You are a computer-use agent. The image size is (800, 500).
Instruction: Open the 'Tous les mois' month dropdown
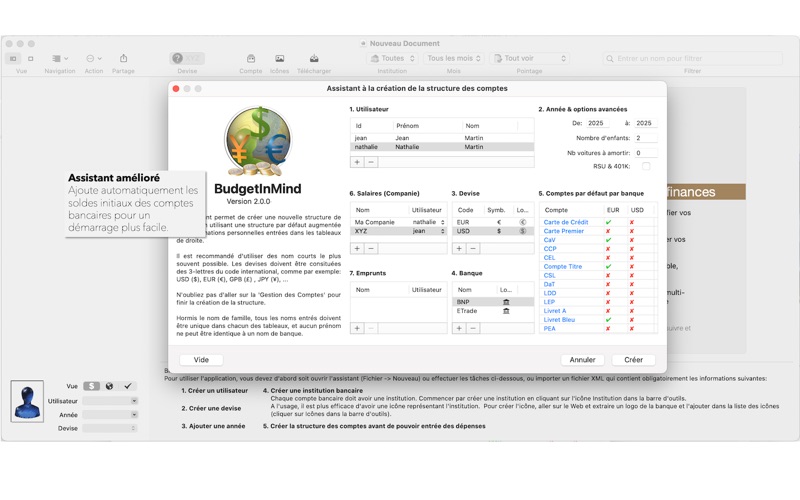[454, 59]
